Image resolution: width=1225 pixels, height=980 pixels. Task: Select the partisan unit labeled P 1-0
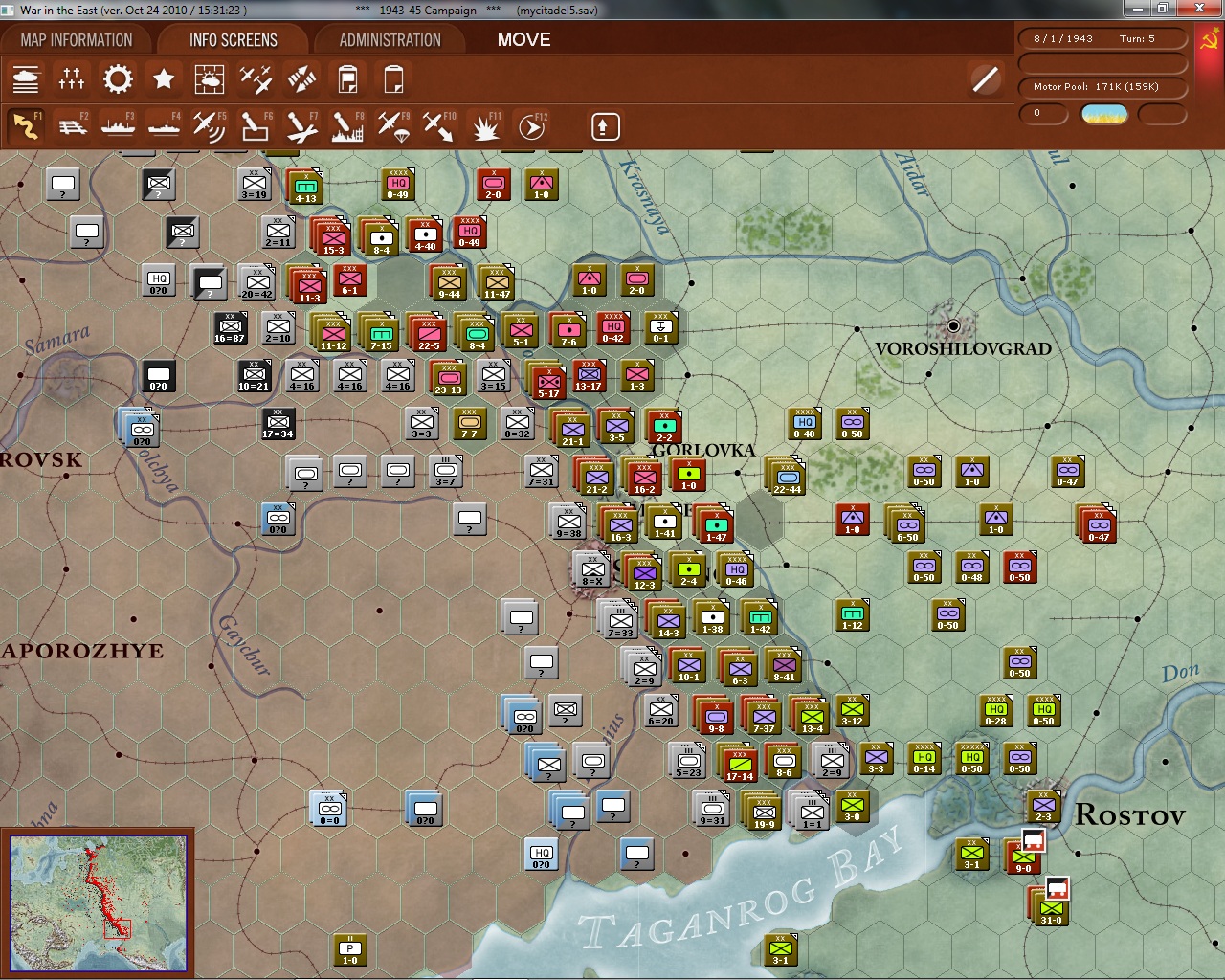[350, 948]
